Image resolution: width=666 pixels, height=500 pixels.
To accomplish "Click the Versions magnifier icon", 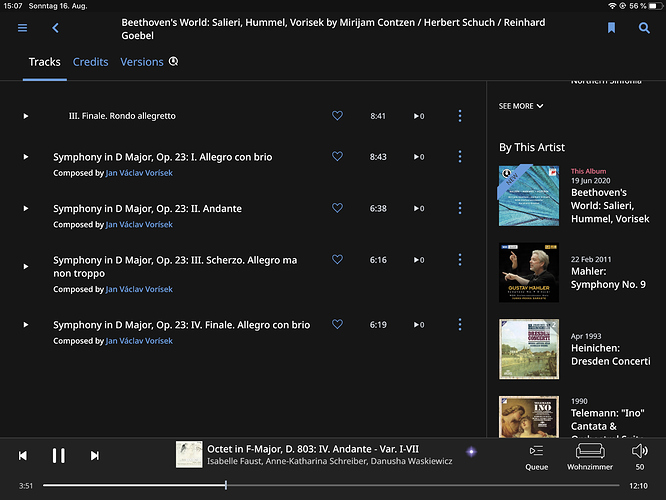I will [x=173, y=62].
